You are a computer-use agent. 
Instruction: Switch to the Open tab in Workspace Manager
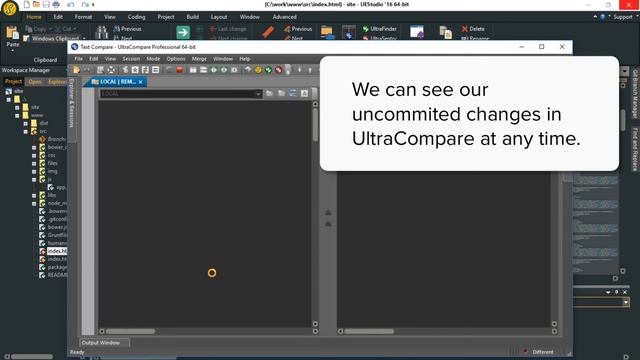click(35, 81)
